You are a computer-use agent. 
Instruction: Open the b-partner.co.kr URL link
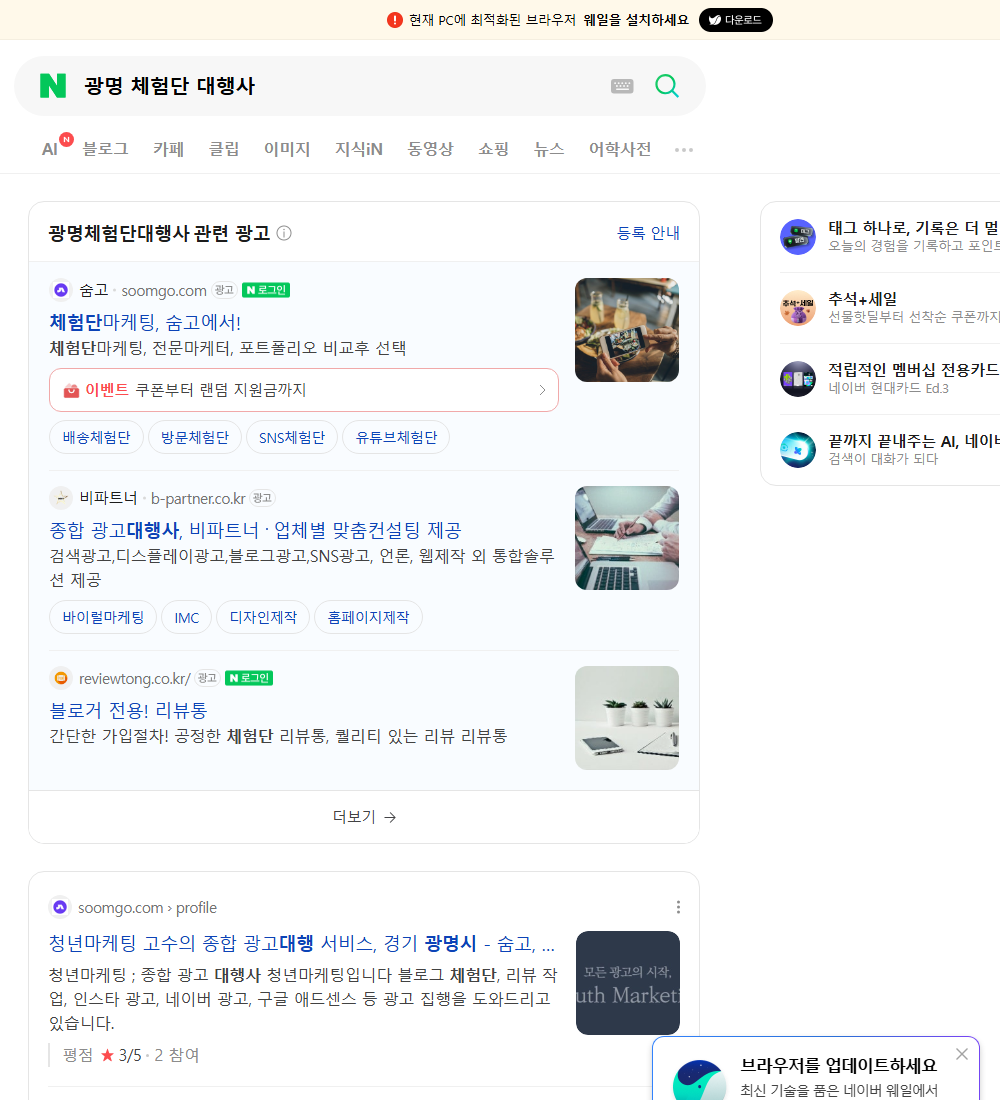199,499
